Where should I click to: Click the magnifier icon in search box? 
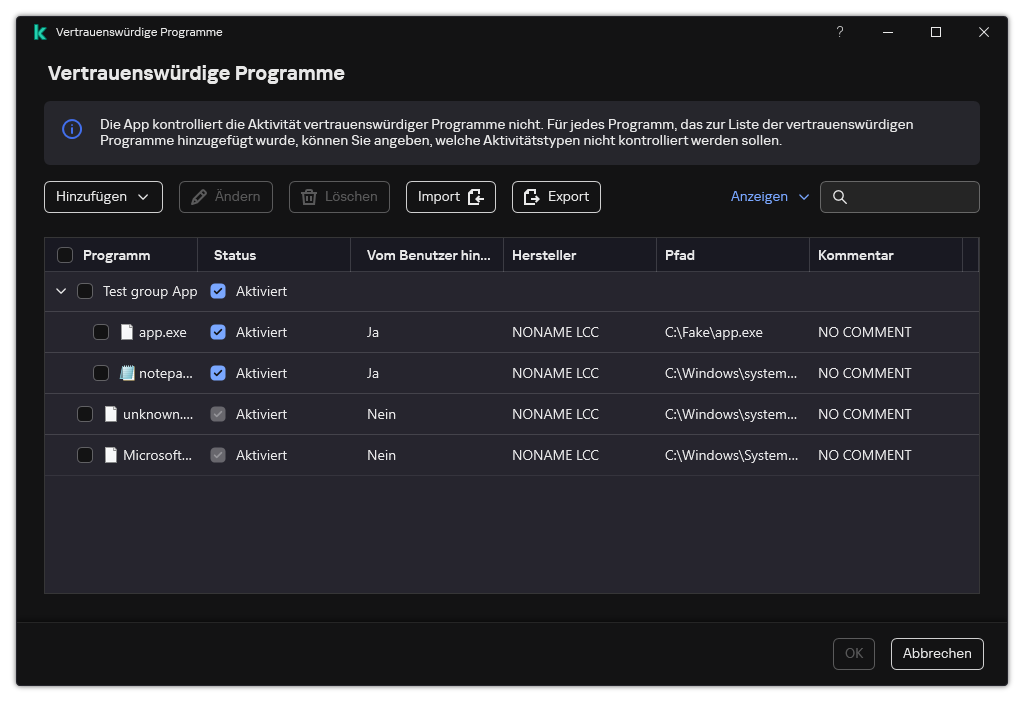pyautogui.click(x=840, y=197)
